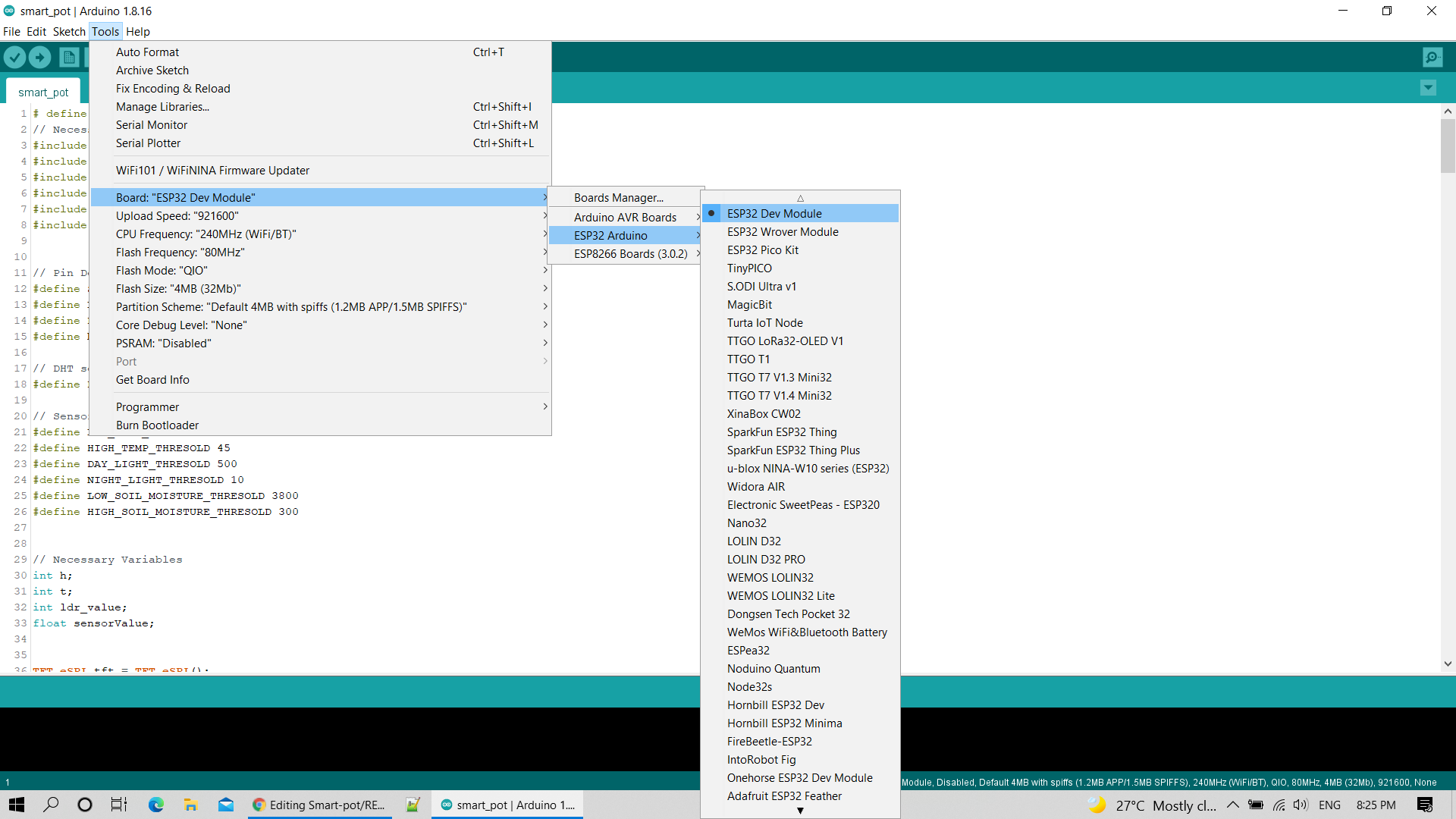
Task: Click the Verify checkmark toolbar icon
Action: pyautogui.click(x=14, y=57)
